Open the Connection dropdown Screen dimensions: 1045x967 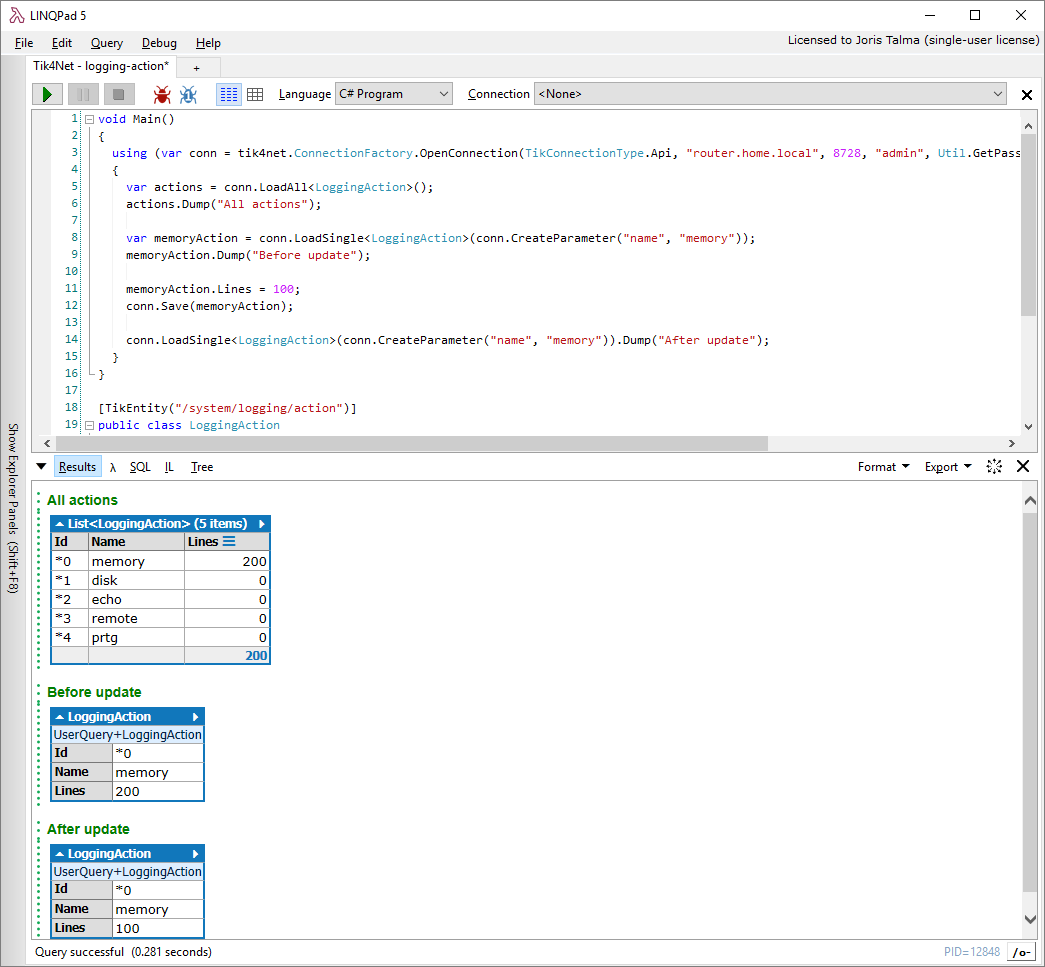coord(770,94)
